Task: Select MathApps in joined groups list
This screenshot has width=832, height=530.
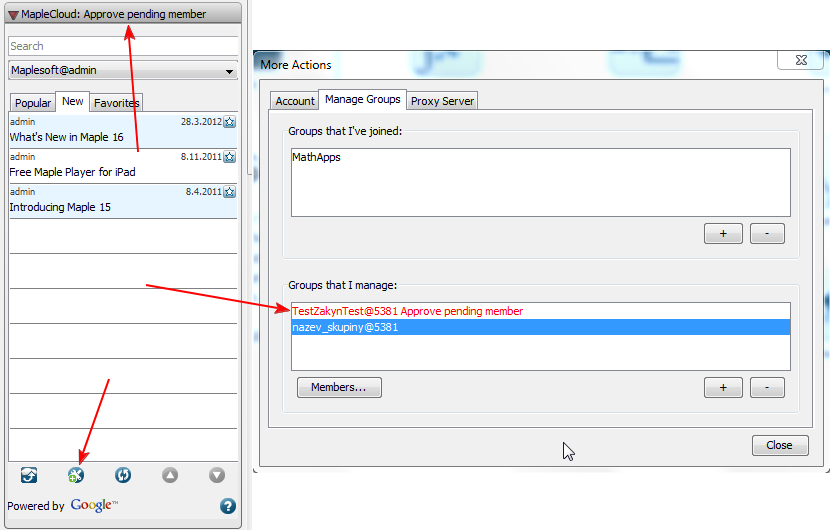Action: tap(541, 157)
